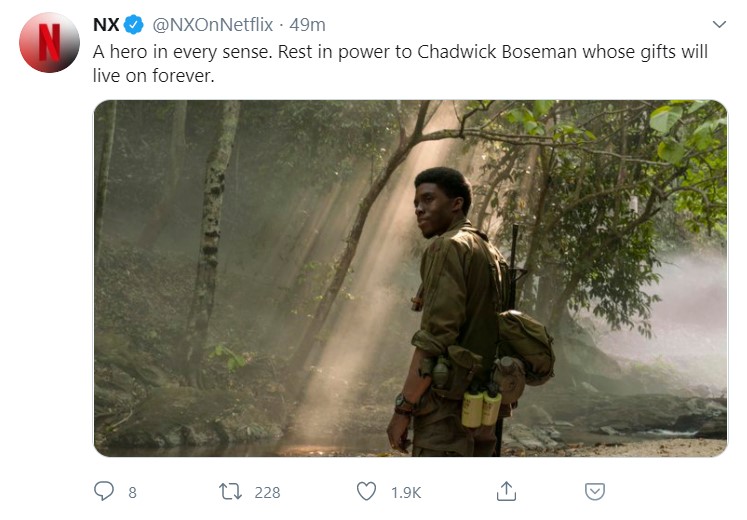The height and width of the screenshot is (520, 747).
Task: Click the reply speech bubble icon
Action: [x=104, y=491]
